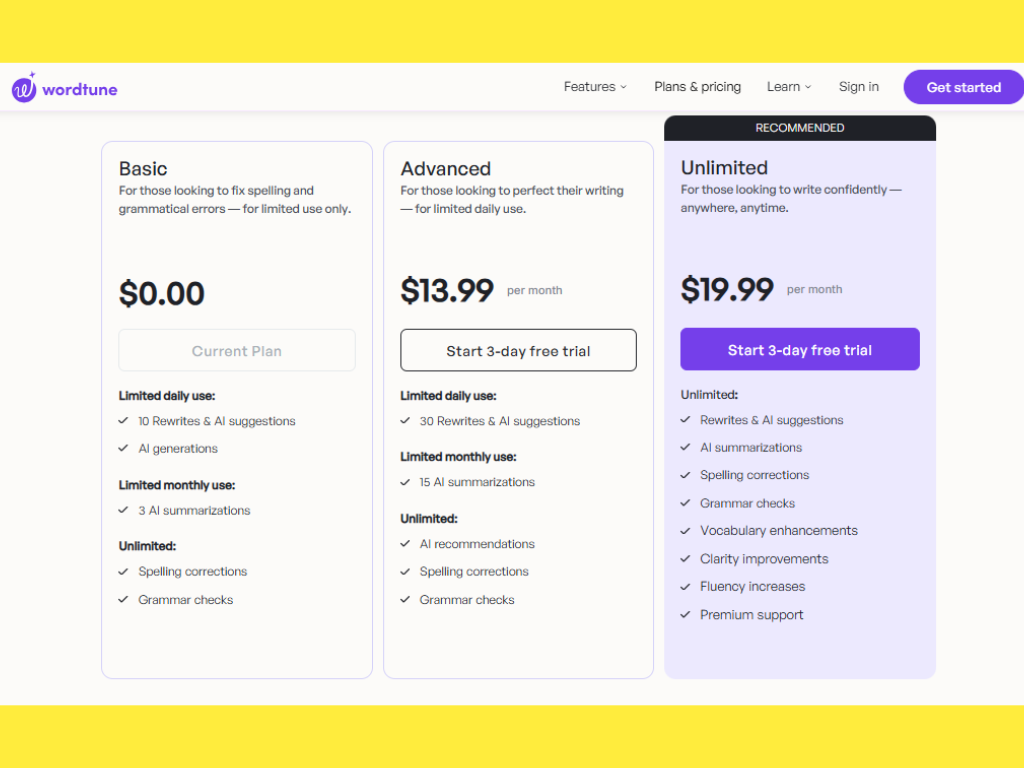
Task: Click checkmark beside AI recommendations
Action: point(405,544)
